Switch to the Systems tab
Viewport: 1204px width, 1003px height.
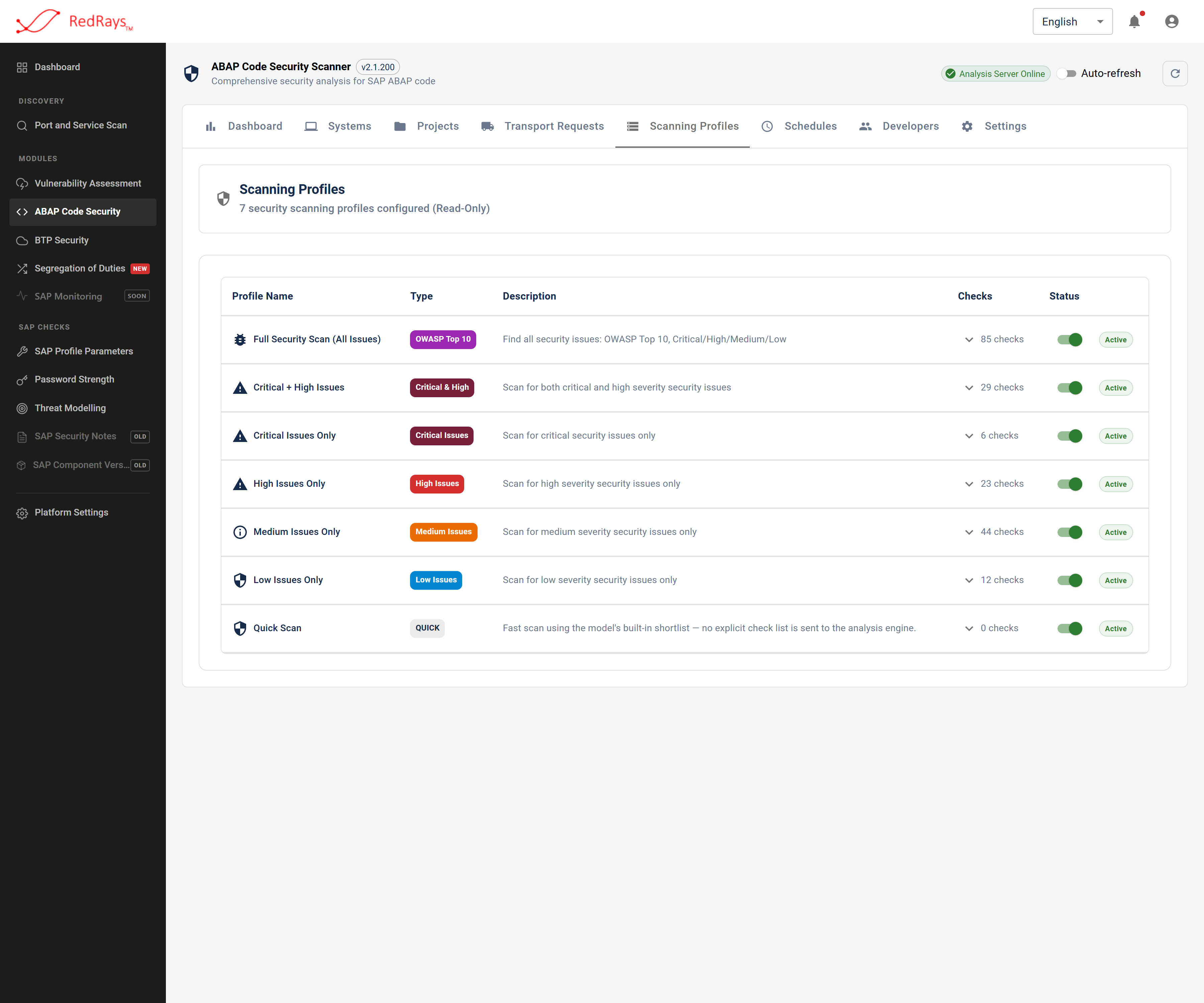pyautogui.click(x=338, y=126)
